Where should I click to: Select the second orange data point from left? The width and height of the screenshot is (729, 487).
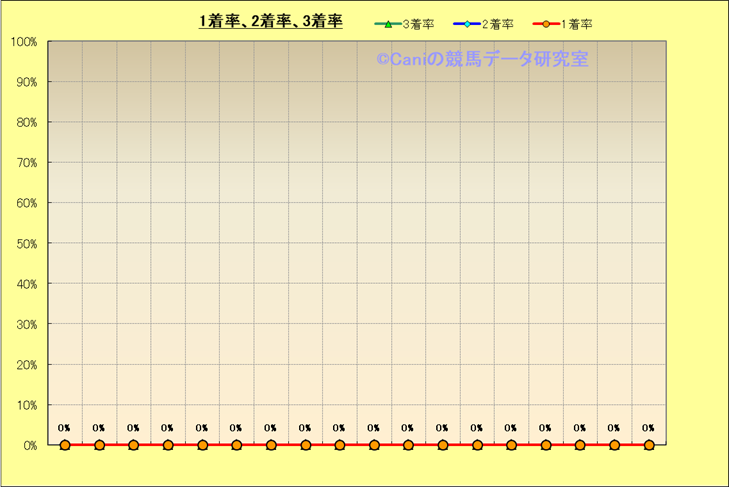point(99,445)
